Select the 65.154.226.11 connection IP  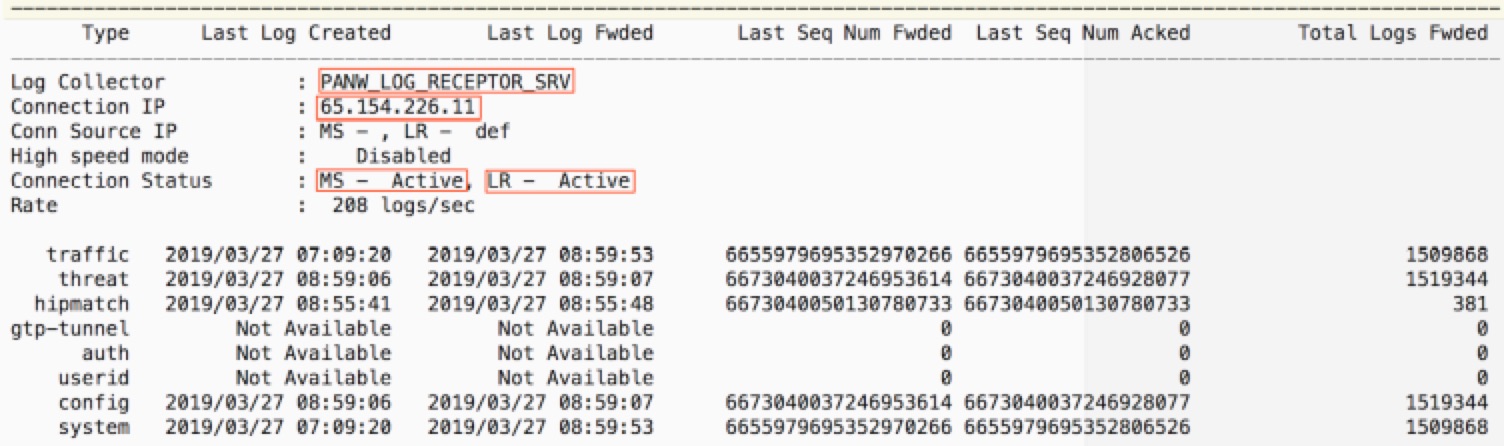(399, 107)
